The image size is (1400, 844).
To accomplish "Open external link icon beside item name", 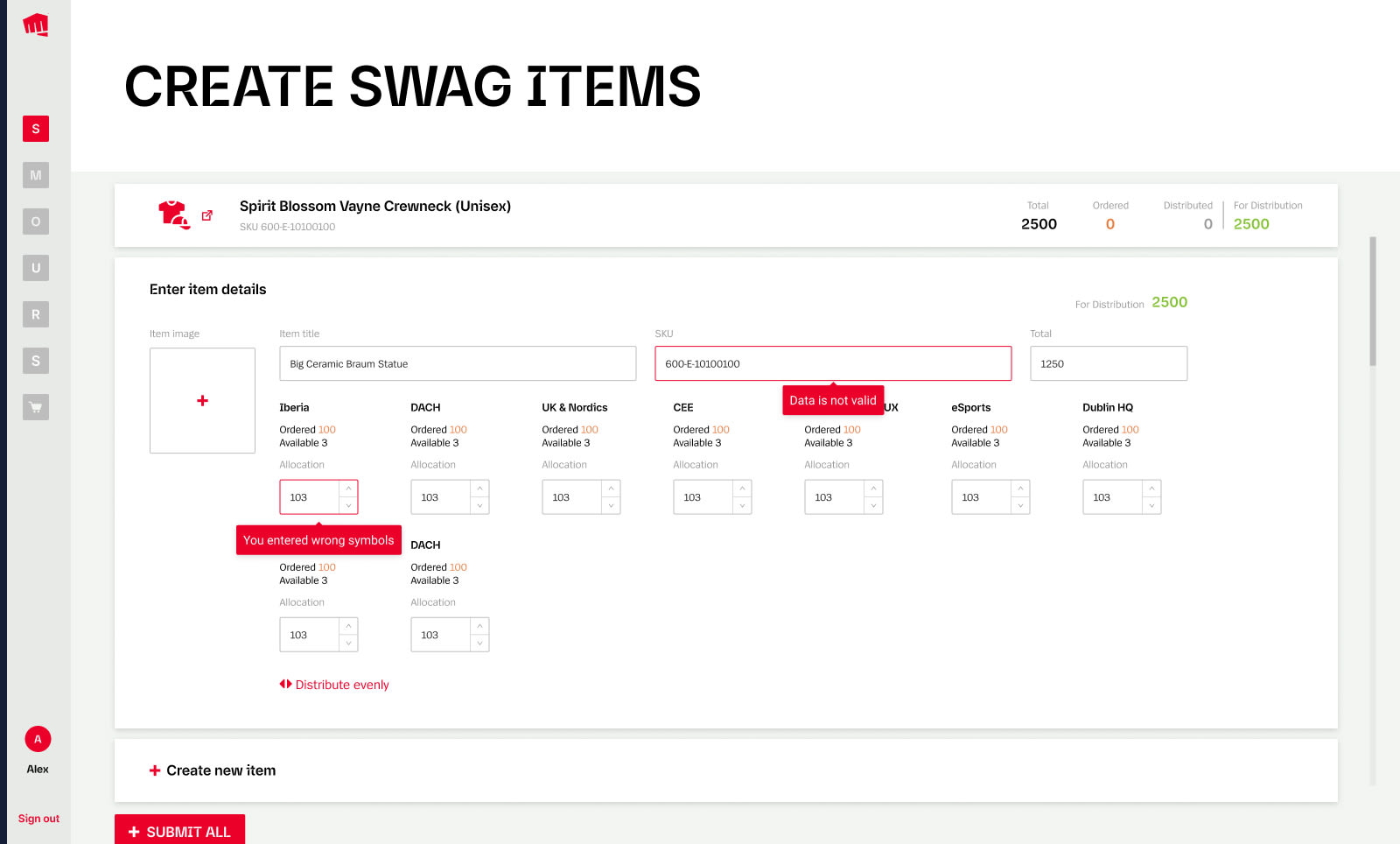I will coord(207,215).
